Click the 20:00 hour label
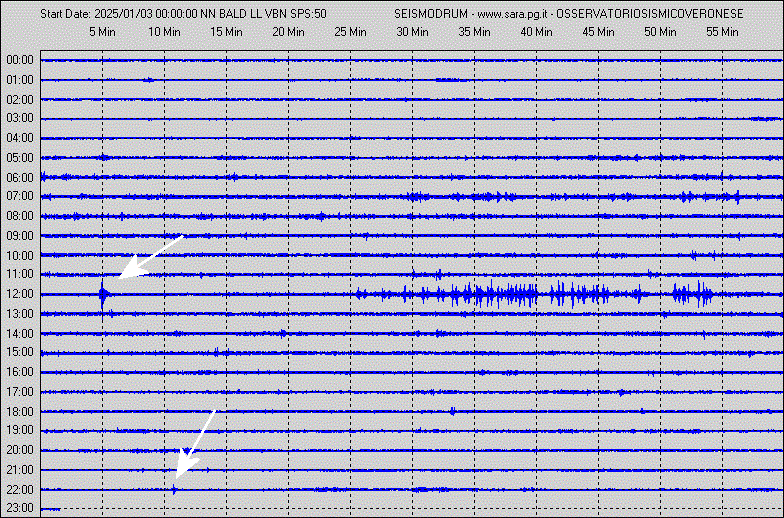This screenshot has width=784, height=518. pyautogui.click(x=20, y=450)
